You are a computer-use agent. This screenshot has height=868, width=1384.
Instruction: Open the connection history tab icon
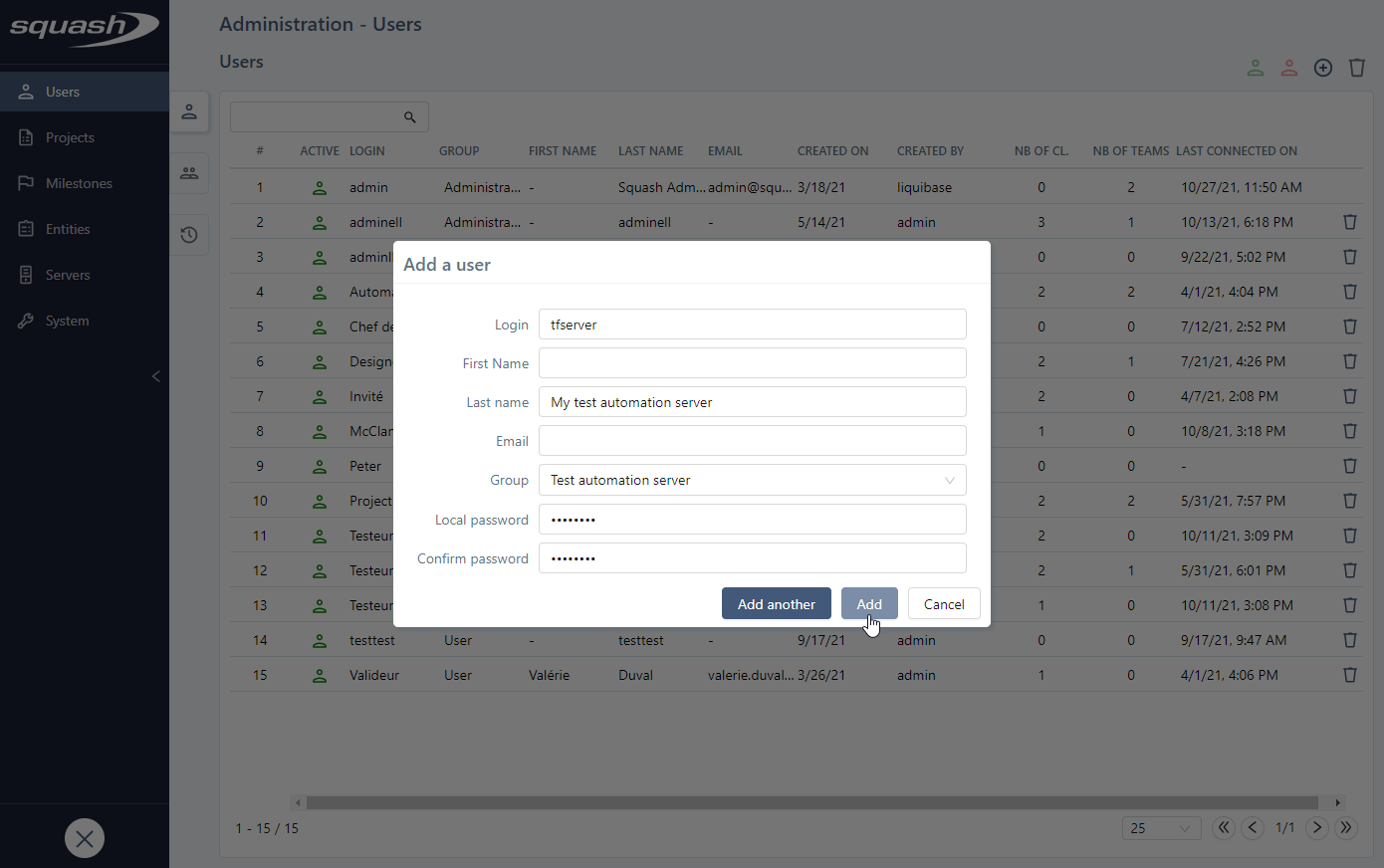[189, 235]
